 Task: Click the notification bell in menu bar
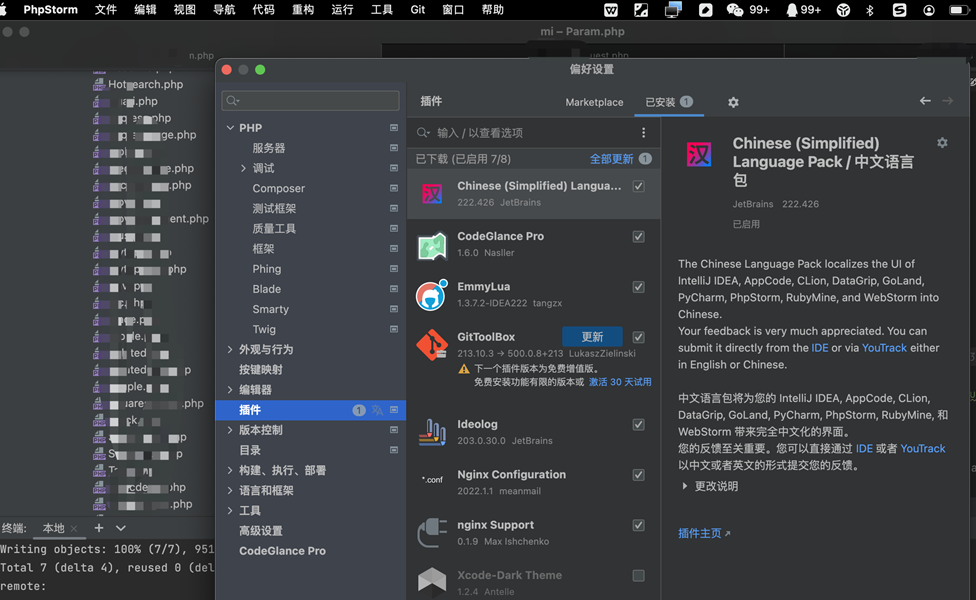792,10
